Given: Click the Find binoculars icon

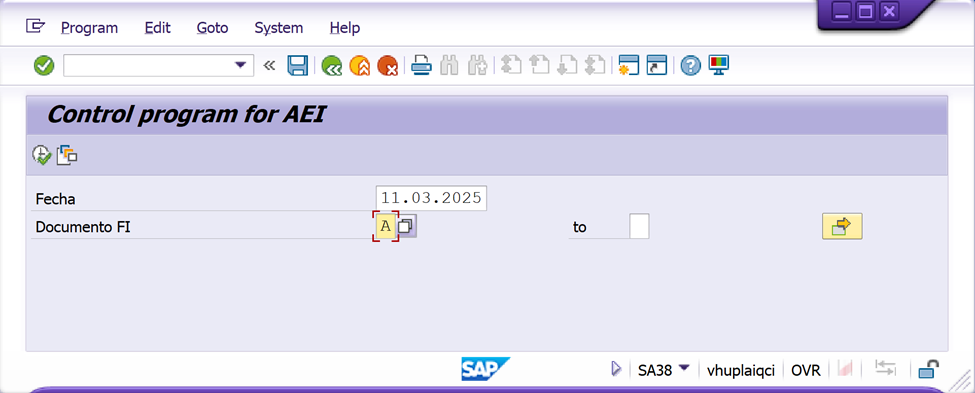Looking at the screenshot, I should coord(449,65).
